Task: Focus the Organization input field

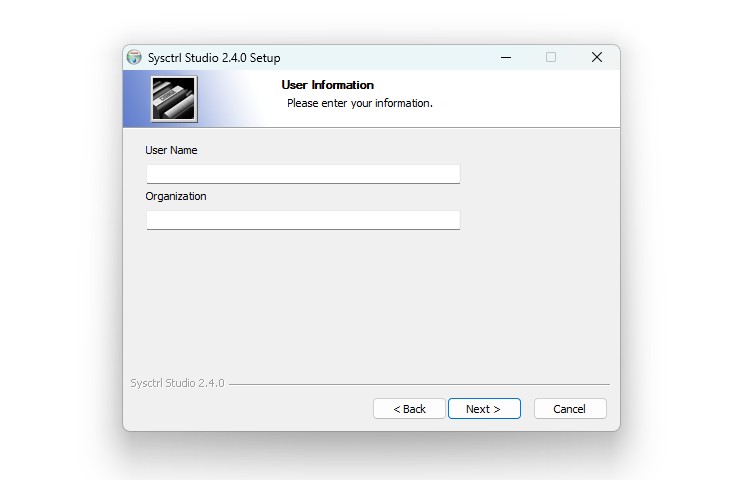Action: (x=303, y=220)
